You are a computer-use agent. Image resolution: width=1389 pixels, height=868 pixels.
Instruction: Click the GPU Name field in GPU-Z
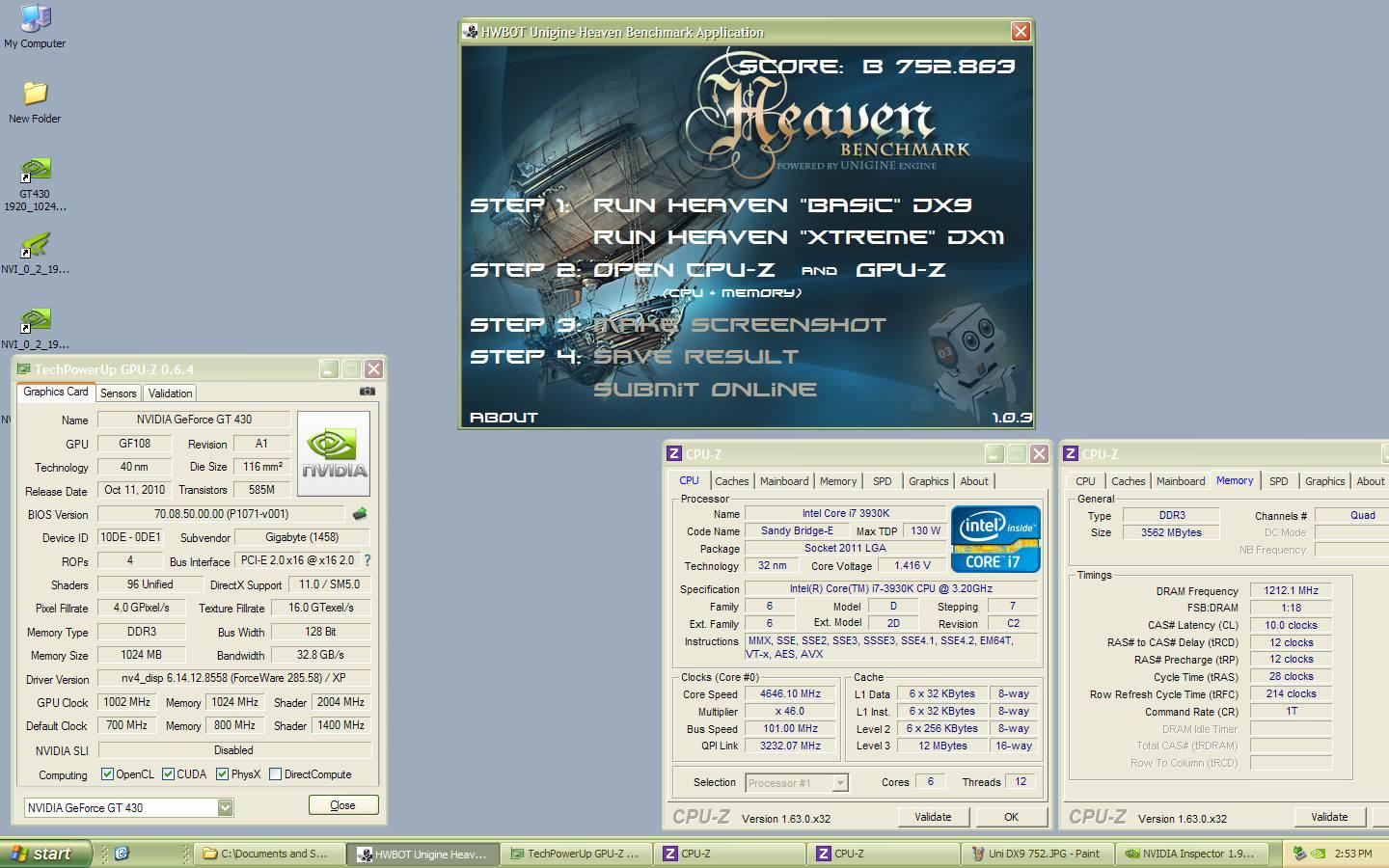pyautogui.click(x=194, y=420)
